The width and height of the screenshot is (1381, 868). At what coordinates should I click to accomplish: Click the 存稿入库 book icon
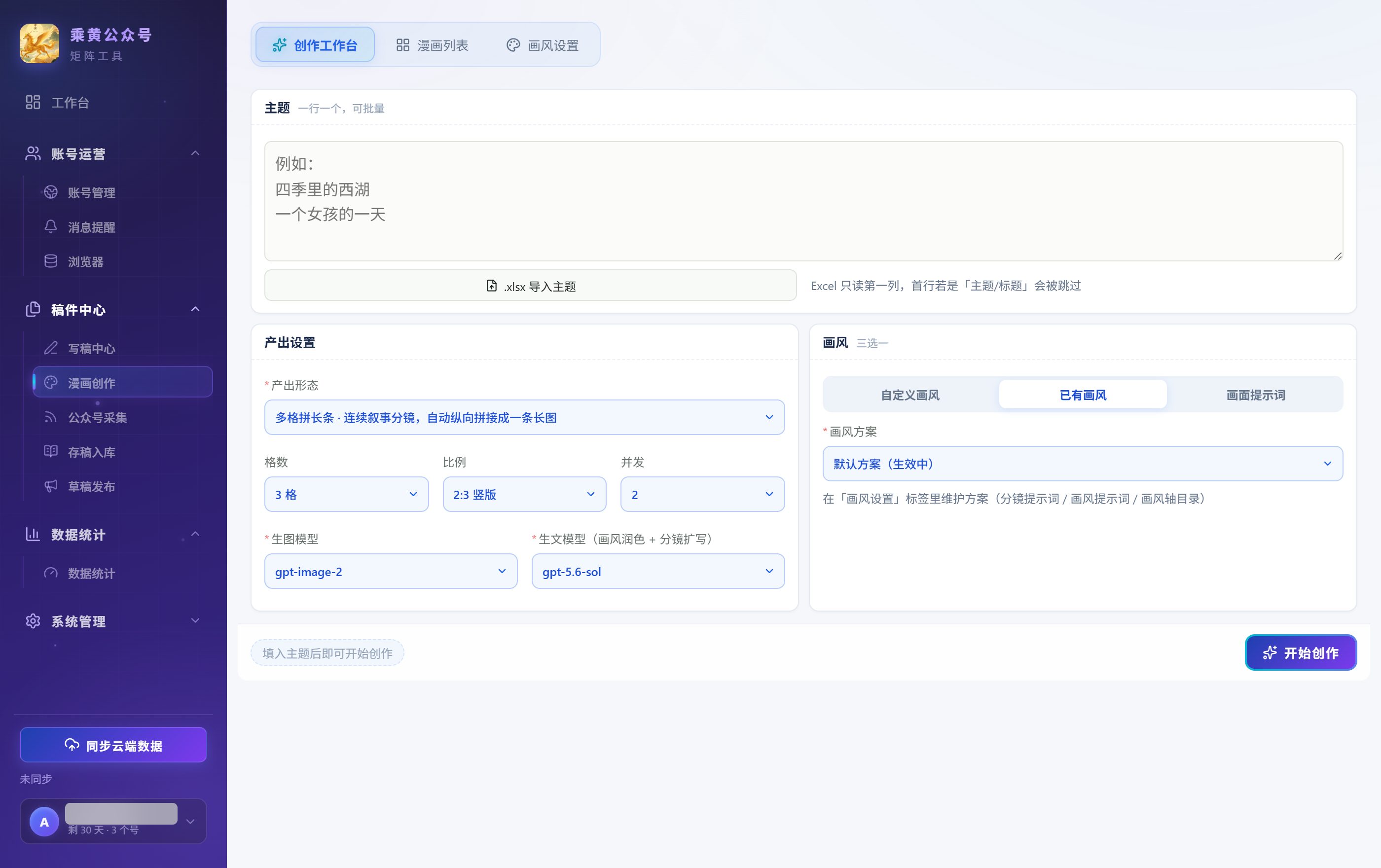pyautogui.click(x=50, y=452)
